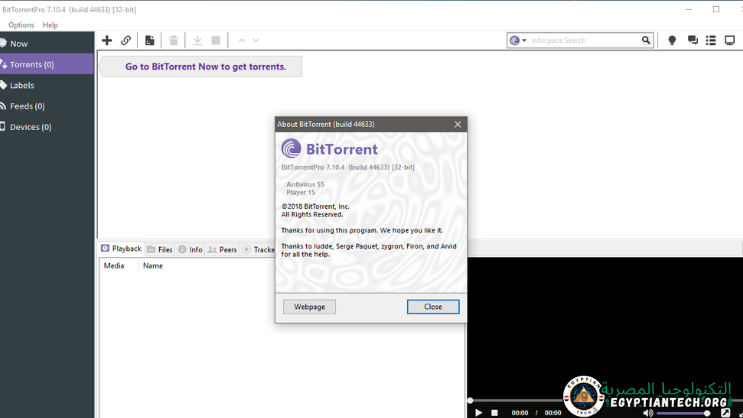Close About dialog with X icon
743x418 pixels.
pyautogui.click(x=458, y=124)
